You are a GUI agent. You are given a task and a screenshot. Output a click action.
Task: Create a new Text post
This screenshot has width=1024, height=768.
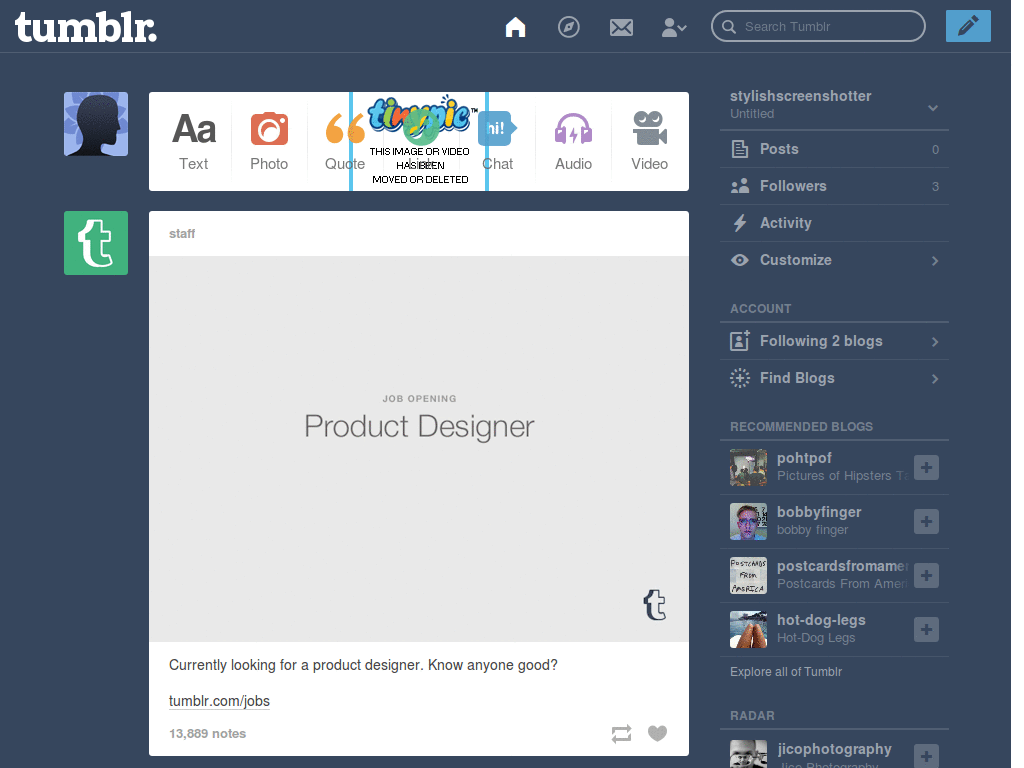[194, 141]
